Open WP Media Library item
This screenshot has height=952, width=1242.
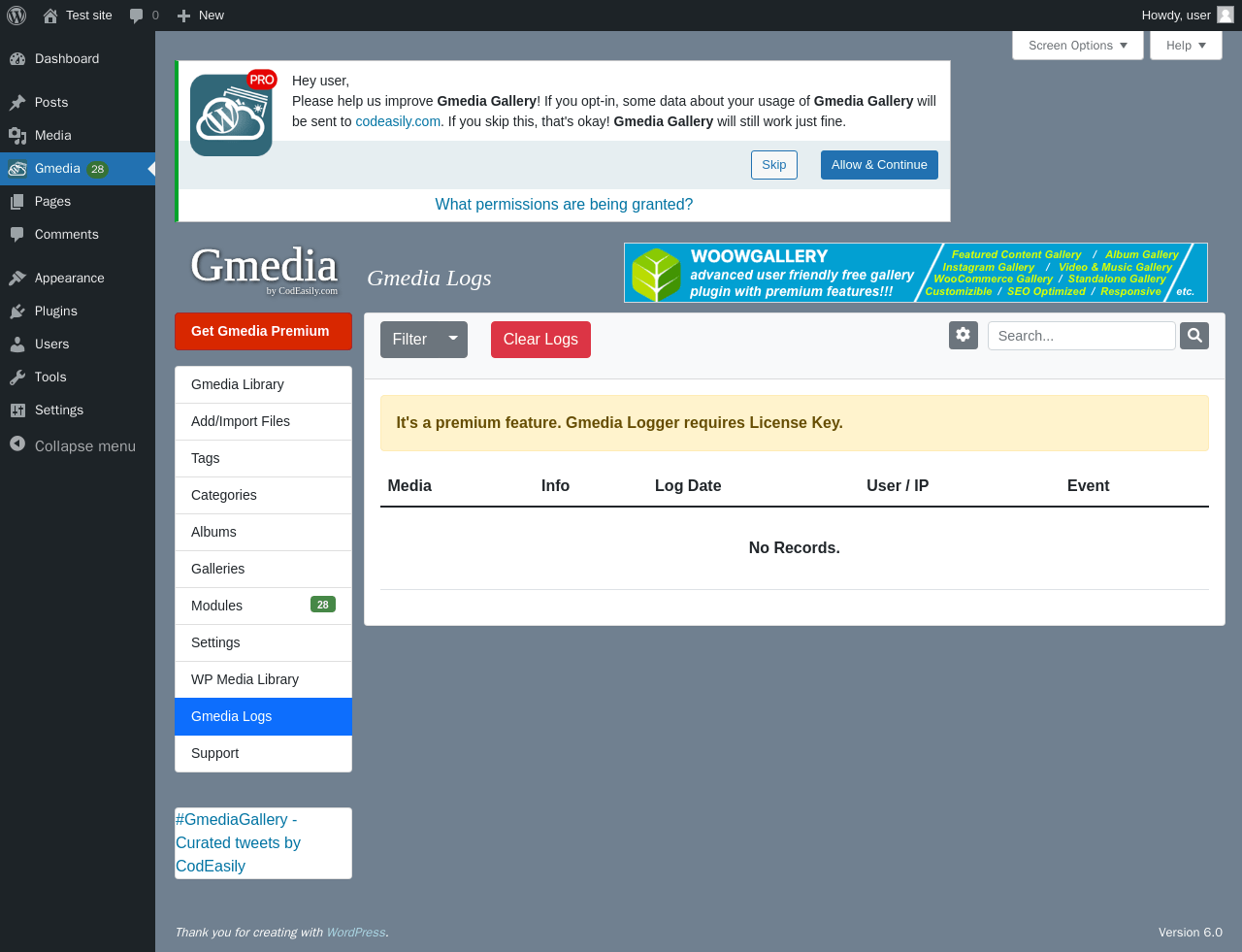coord(263,679)
